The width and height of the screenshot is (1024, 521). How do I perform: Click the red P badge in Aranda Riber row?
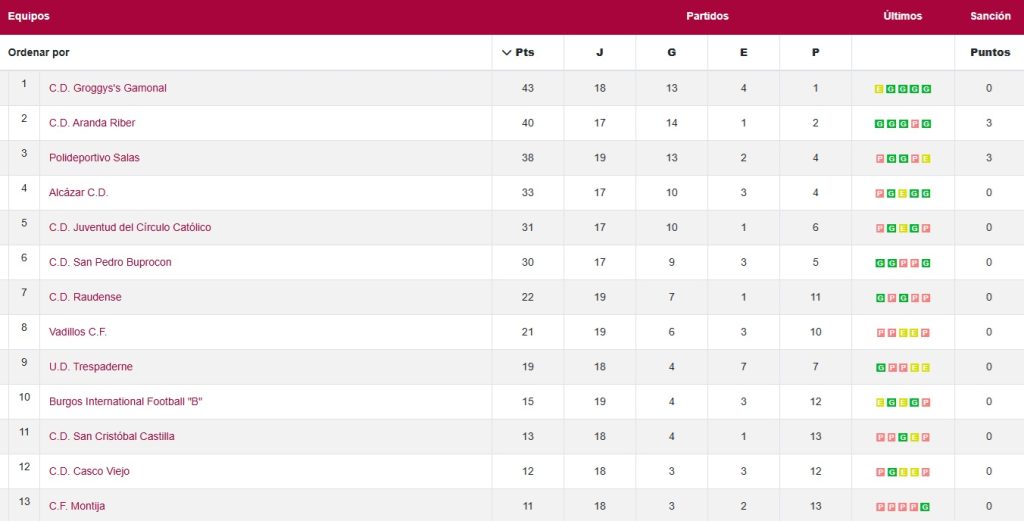(x=915, y=124)
